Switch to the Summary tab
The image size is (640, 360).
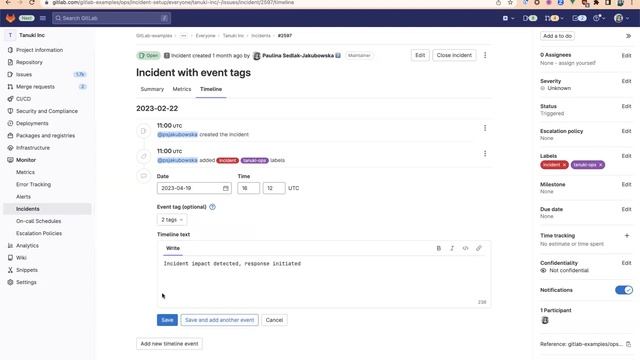[x=152, y=89]
